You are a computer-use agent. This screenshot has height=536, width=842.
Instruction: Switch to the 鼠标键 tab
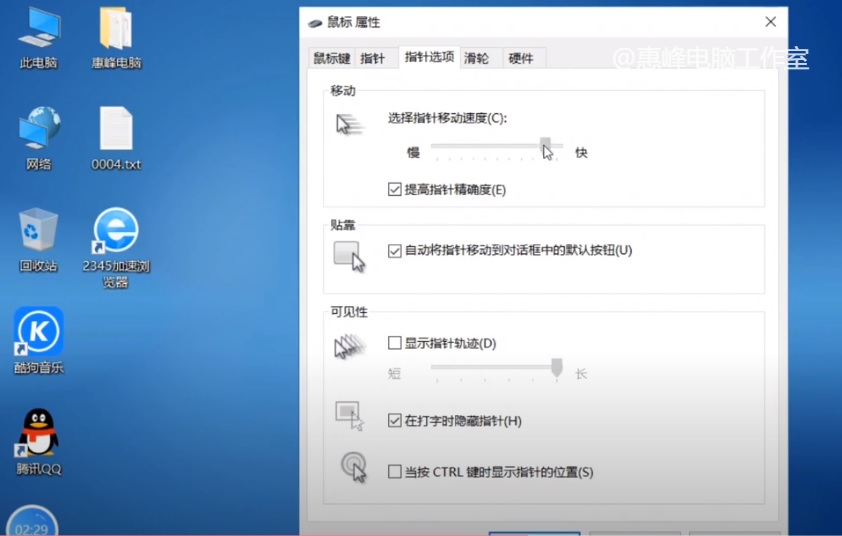pos(332,59)
